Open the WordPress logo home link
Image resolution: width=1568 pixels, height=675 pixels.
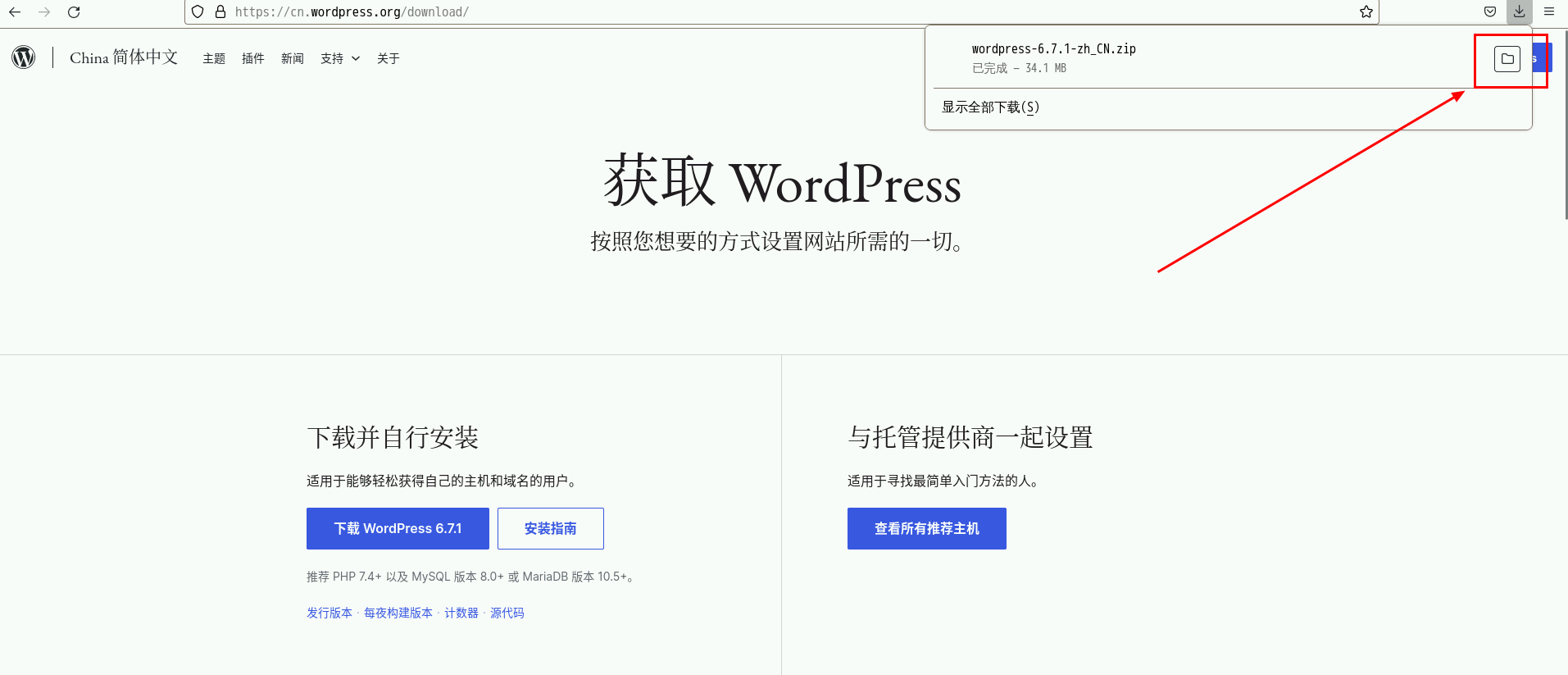tap(24, 57)
